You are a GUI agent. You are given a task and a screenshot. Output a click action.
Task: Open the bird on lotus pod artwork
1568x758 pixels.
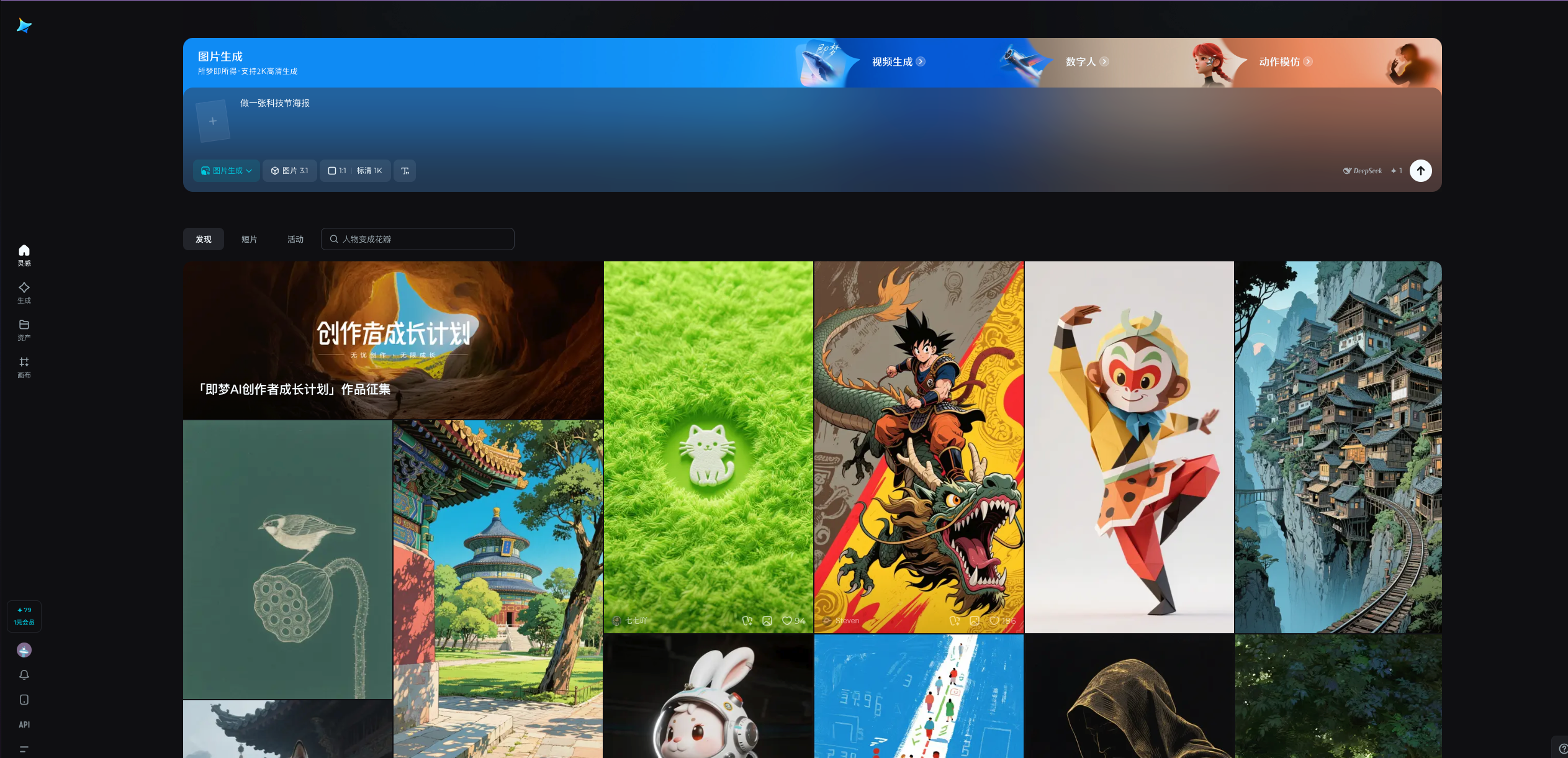pyautogui.click(x=287, y=559)
